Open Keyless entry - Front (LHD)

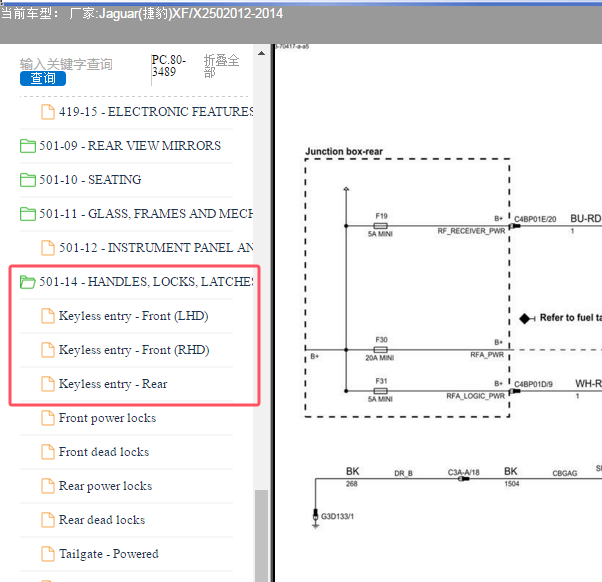133,316
